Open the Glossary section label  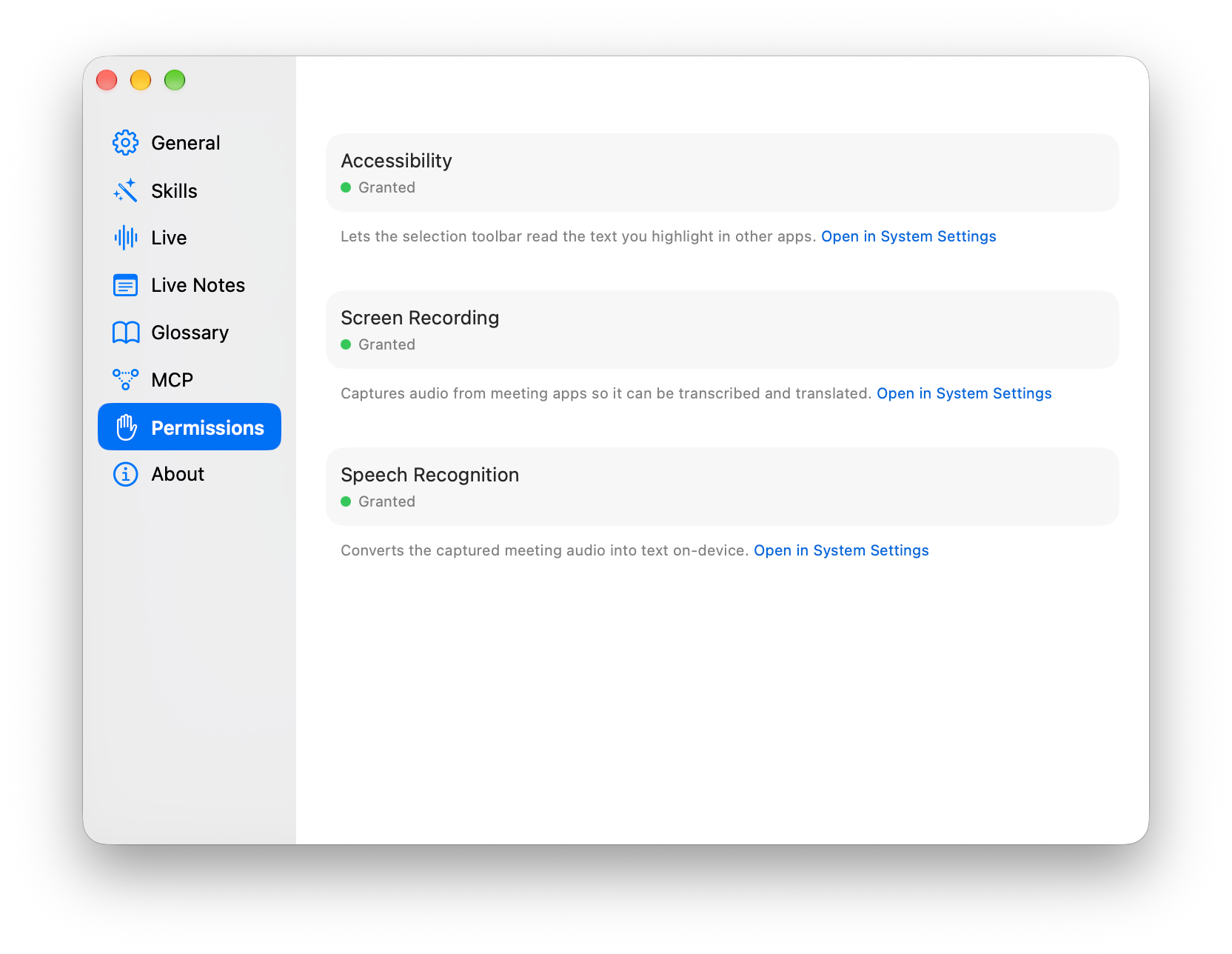click(190, 333)
